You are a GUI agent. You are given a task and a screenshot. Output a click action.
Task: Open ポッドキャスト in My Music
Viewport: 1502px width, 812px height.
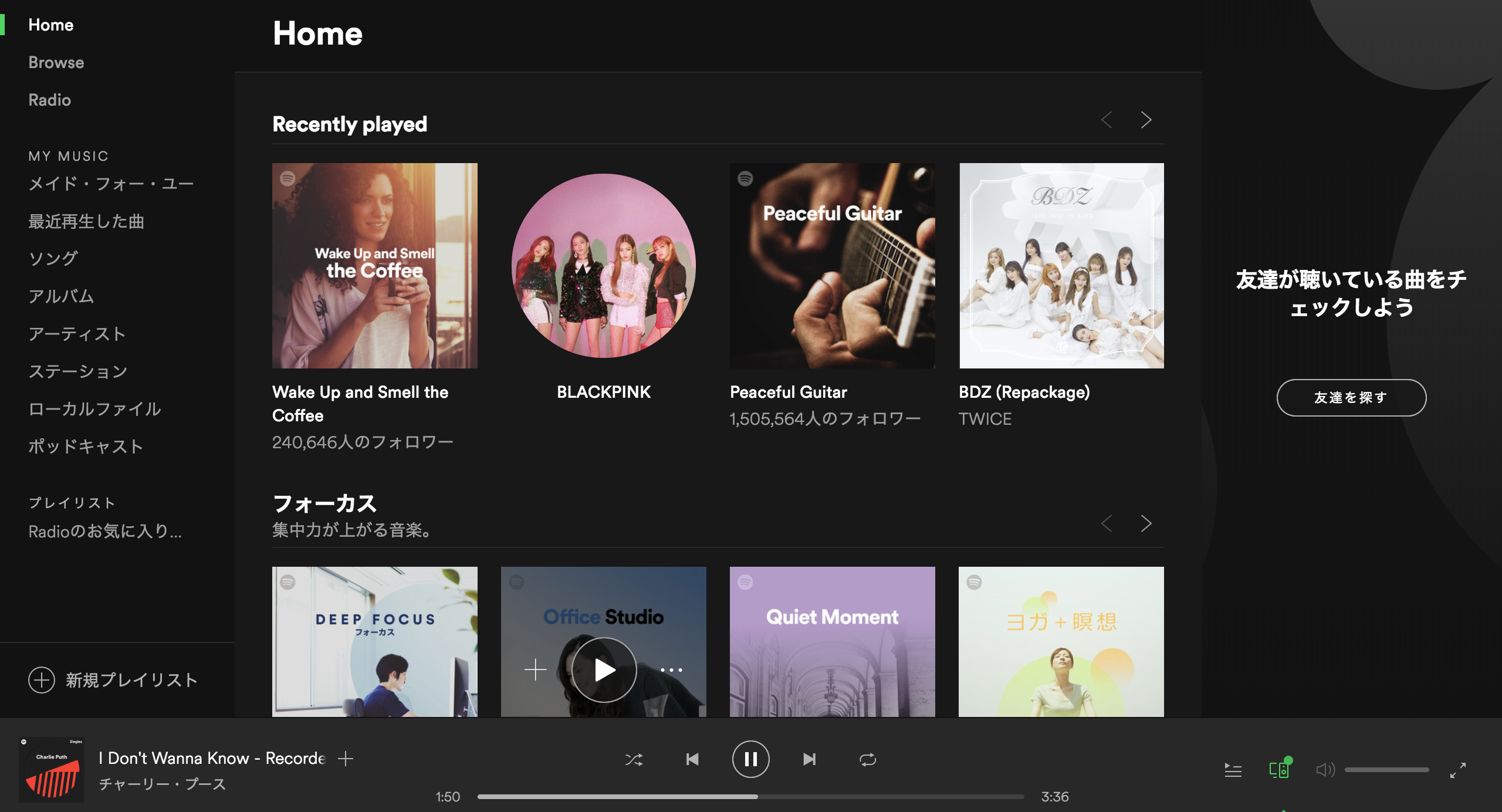click(x=86, y=446)
